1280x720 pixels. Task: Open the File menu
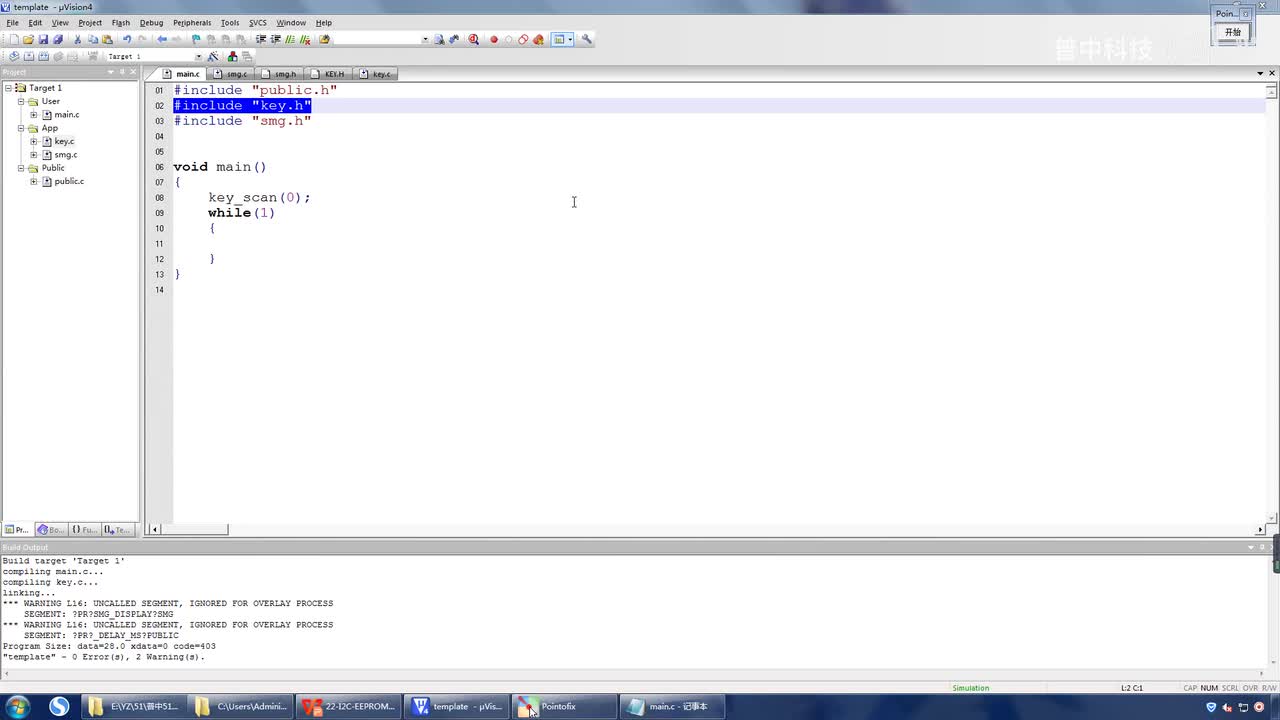point(12,22)
